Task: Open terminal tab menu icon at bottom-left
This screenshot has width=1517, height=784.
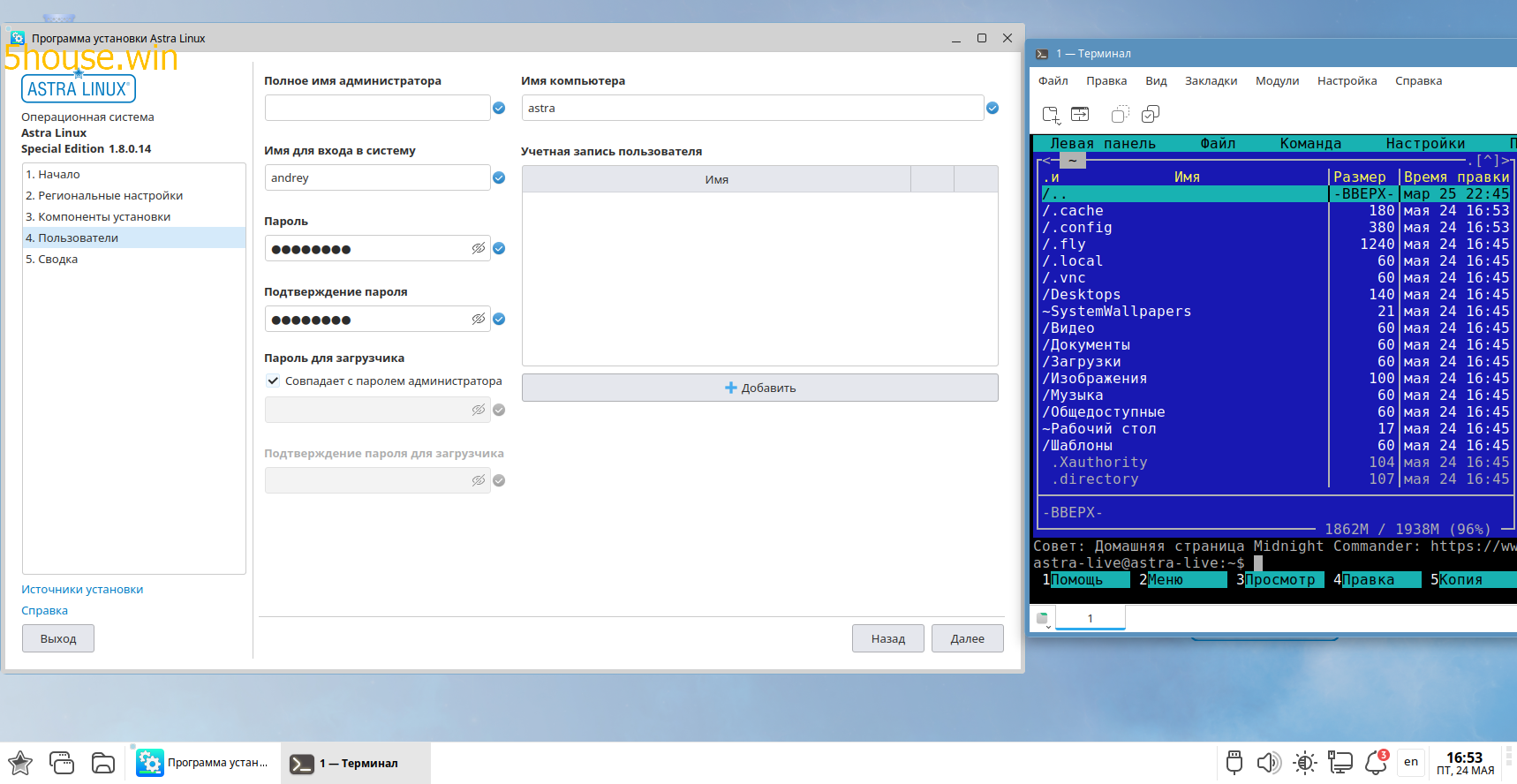Action: click(x=1043, y=619)
